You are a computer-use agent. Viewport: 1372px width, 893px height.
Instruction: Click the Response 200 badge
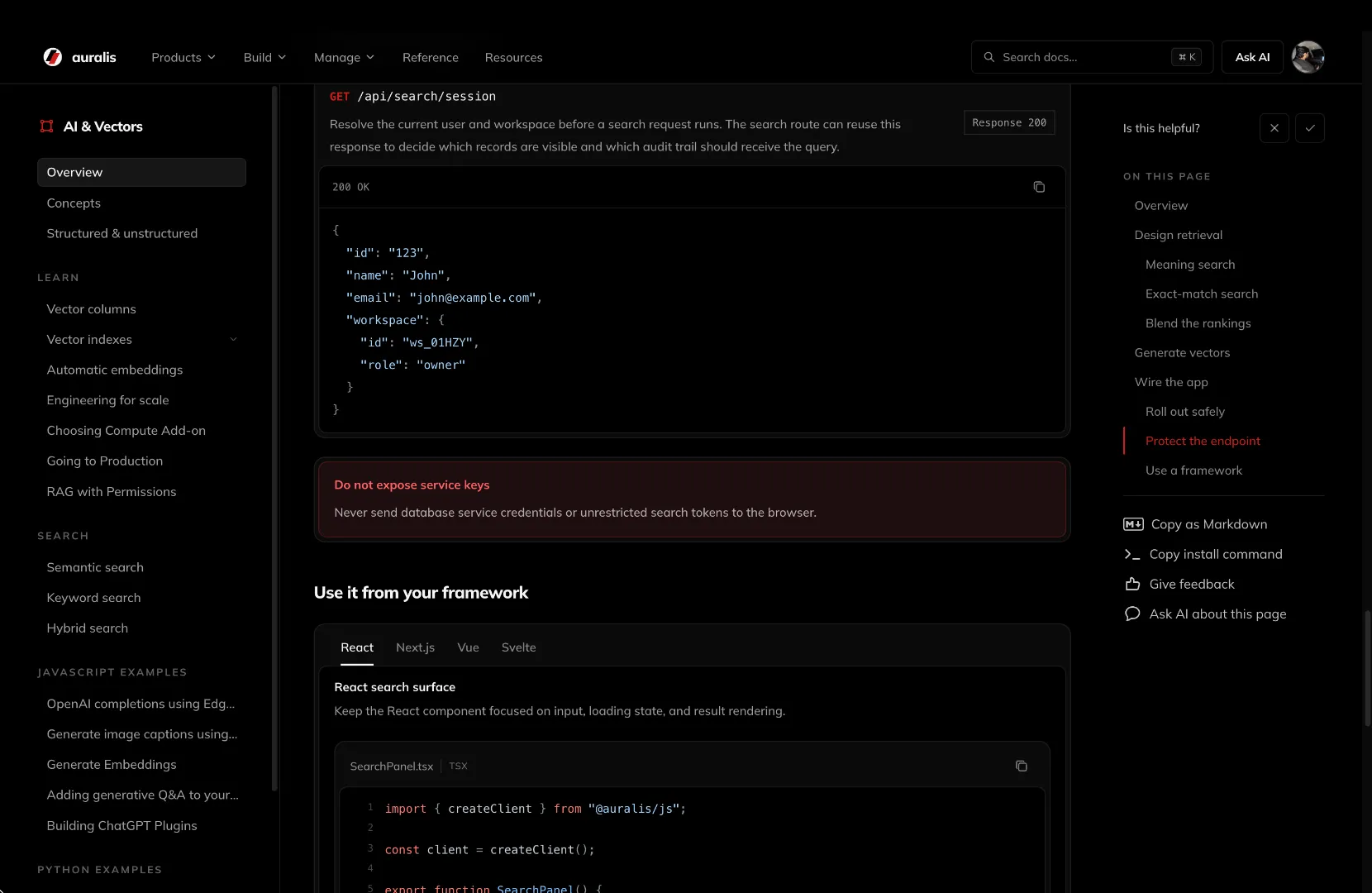click(x=1009, y=122)
